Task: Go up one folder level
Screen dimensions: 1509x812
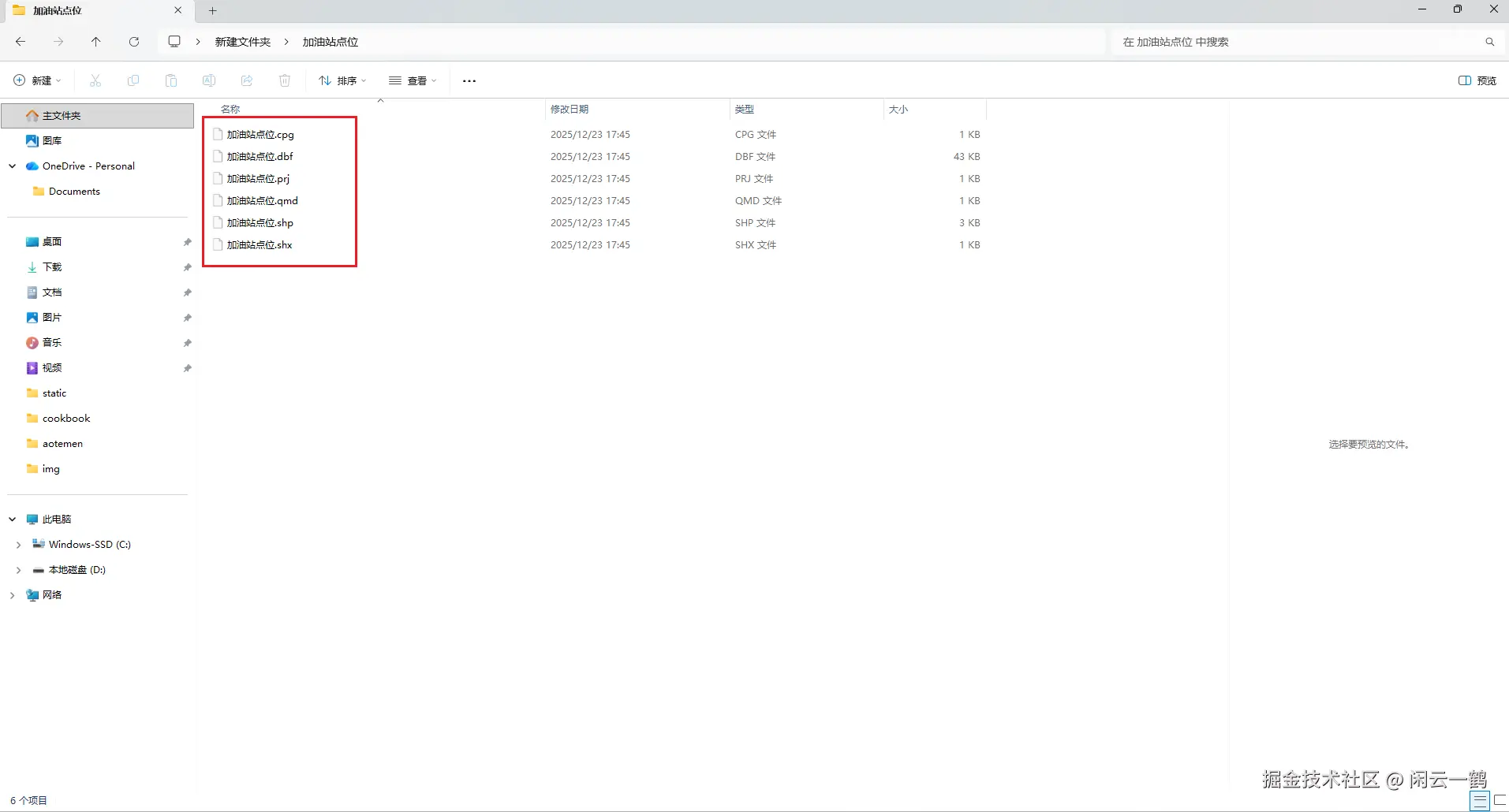Action: [x=96, y=42]
